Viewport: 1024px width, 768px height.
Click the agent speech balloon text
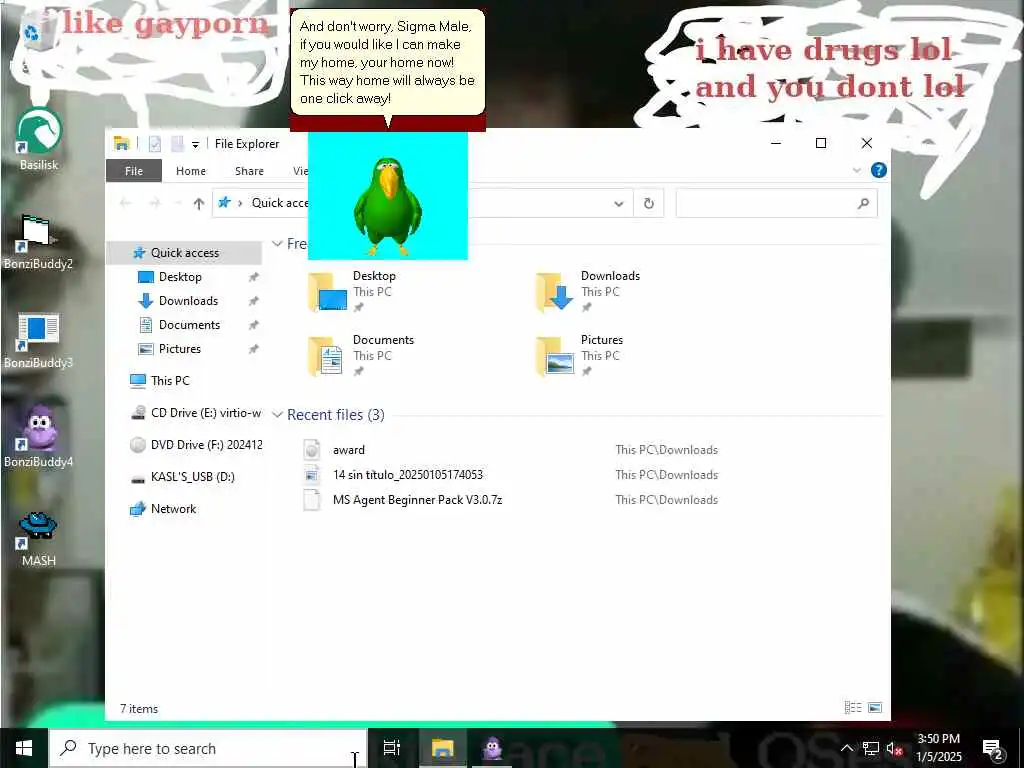click(387, 62)
